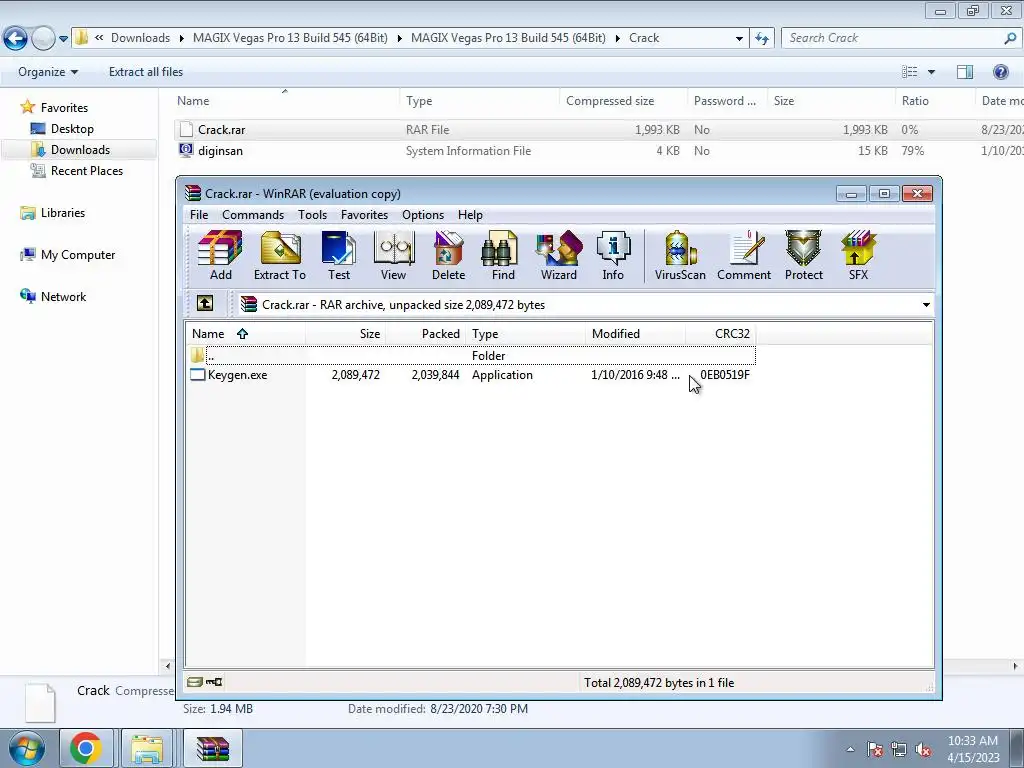Run the Test archive tool
Image resolution: width=1024 pixels, height=768 pixels.
tap(339, 255)
